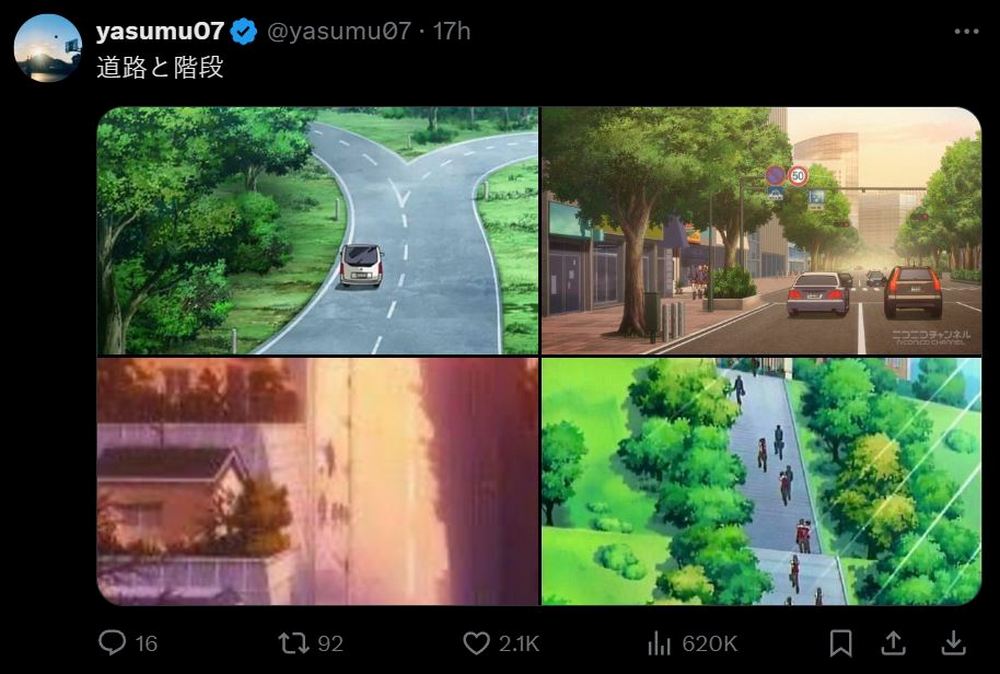Open the 17h timestamp link
This screenshot has height=674, width=1000.
[x=452, y=31]
